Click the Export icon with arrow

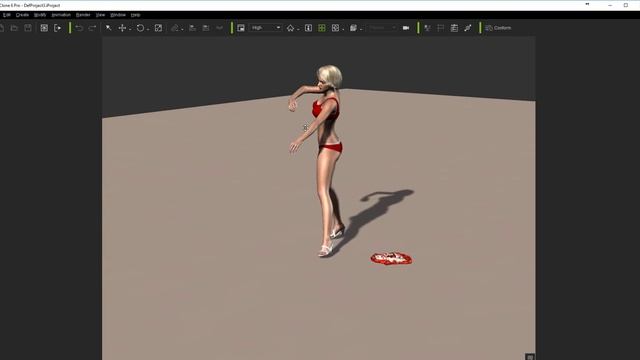(x=58, y=28)
